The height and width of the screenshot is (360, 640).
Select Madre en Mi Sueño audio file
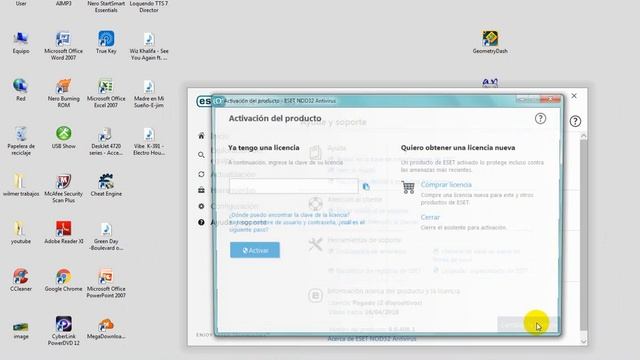[x=149, y=93]
